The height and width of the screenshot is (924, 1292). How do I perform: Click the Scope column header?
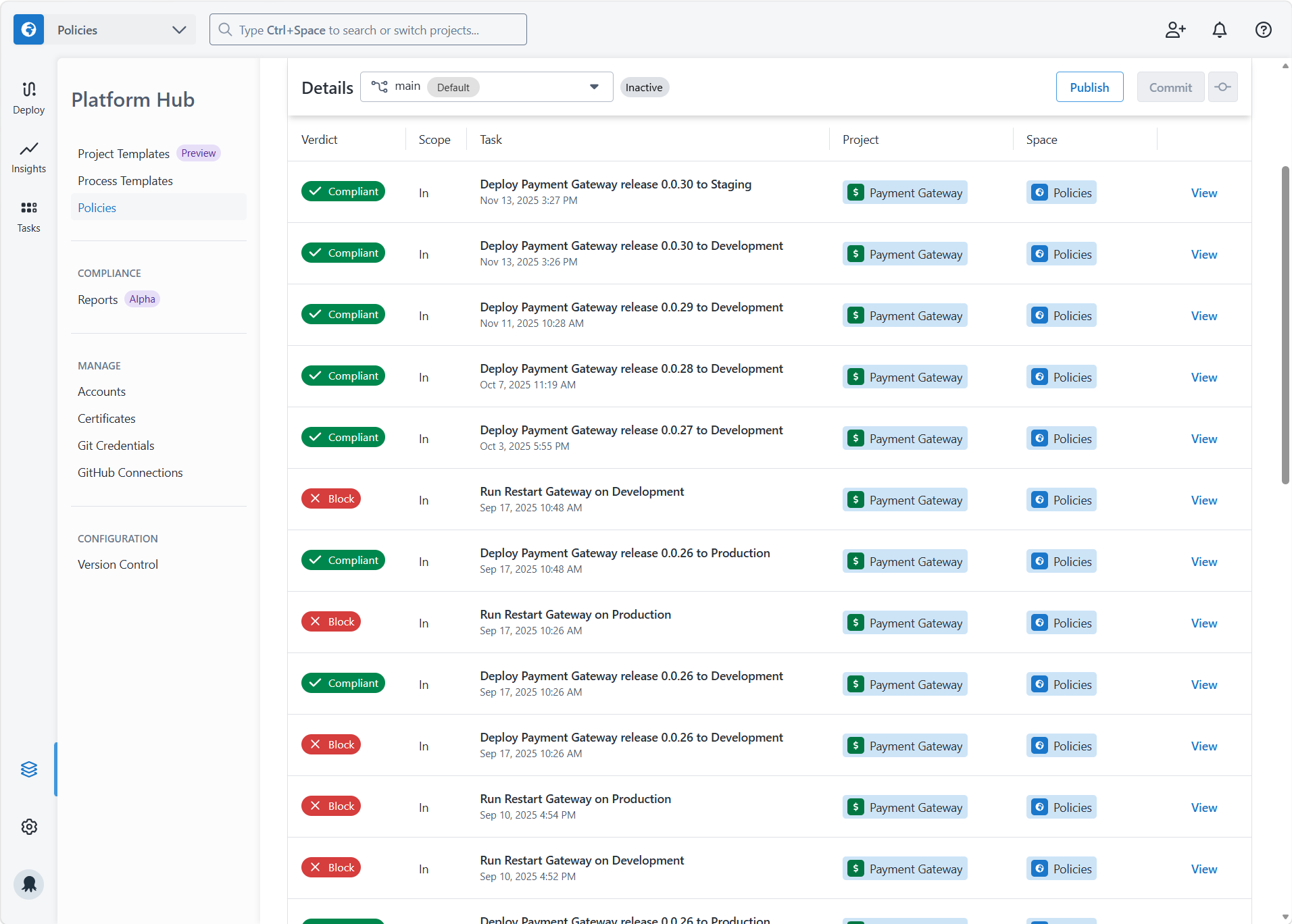[x=434, y=139]
